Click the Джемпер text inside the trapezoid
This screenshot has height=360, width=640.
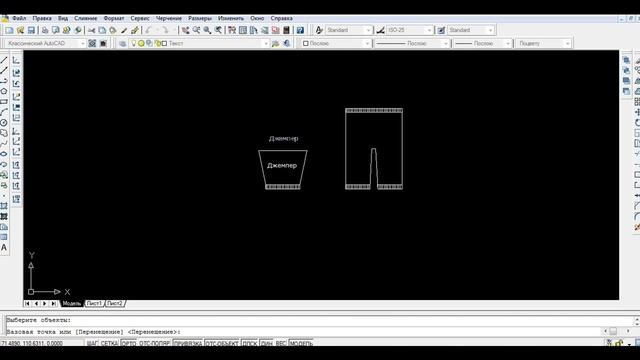[x=282, y=165]
